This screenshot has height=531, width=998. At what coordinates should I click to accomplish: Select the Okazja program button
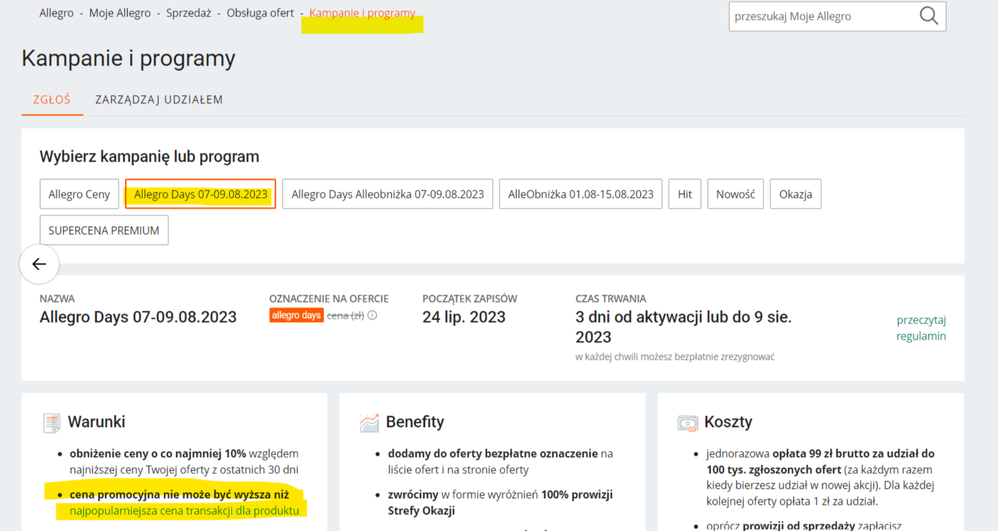(x=796, y=194)
